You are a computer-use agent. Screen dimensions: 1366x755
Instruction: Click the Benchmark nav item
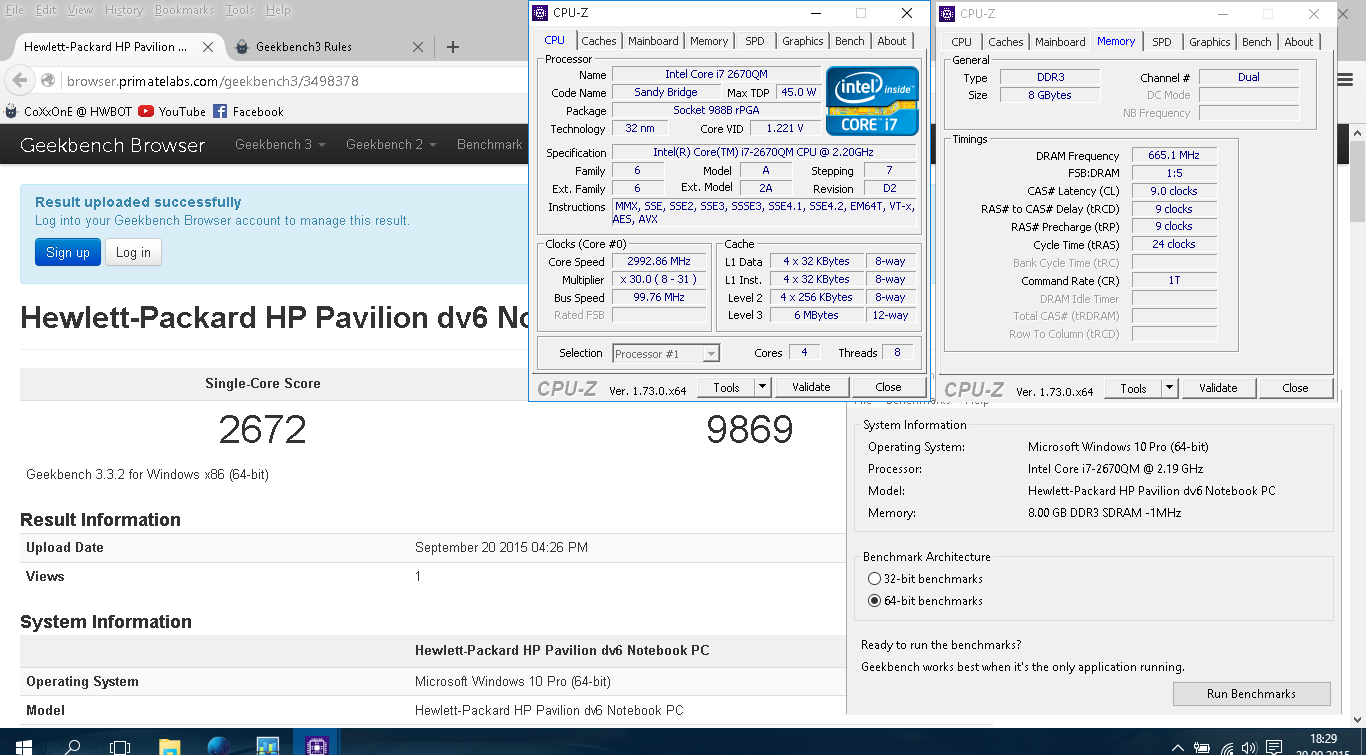tap(490, 145)
